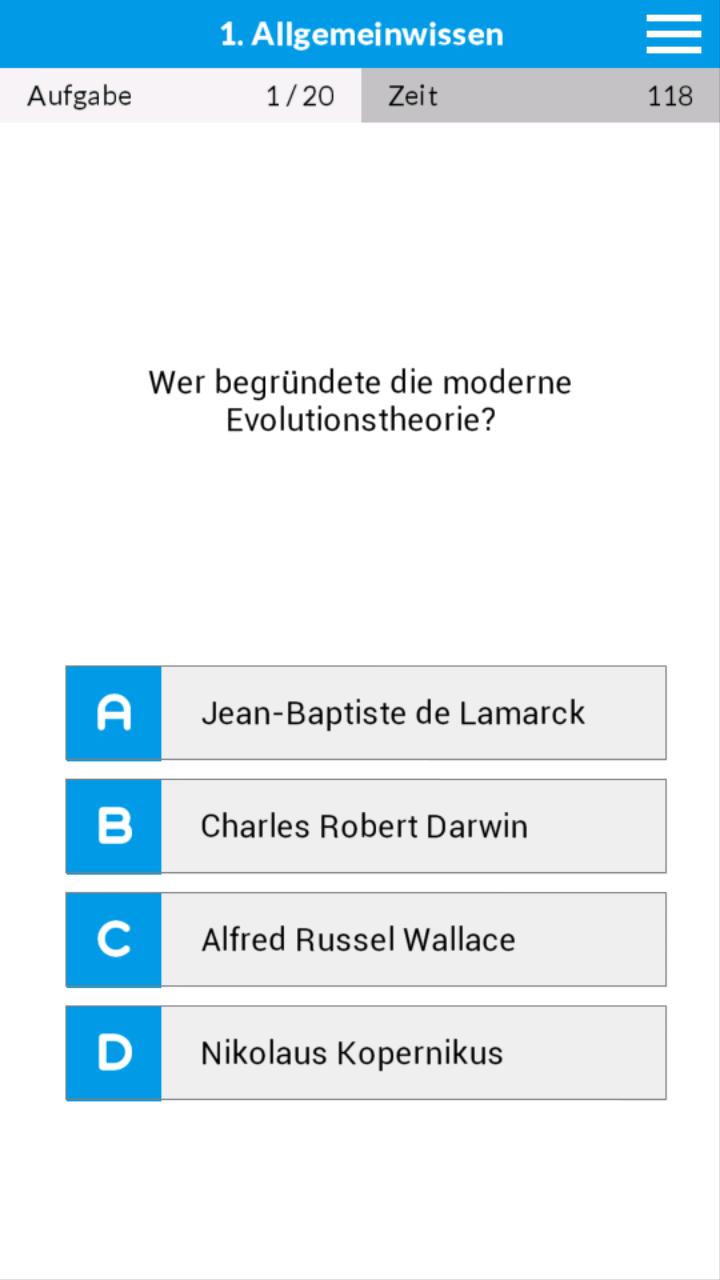Click the "1 / 20" progress counter
The height and width of the screenshot is (1280, 720).
coord(300,96)
